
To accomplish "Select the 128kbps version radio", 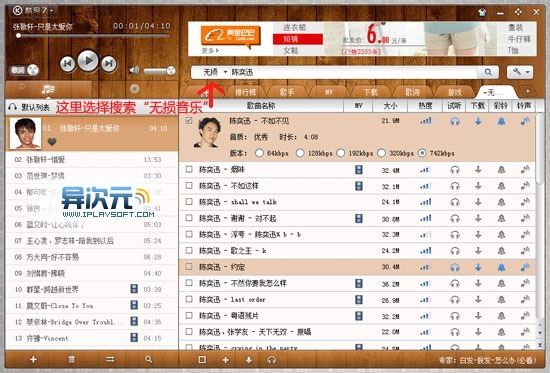I will (x=300, y=153).
